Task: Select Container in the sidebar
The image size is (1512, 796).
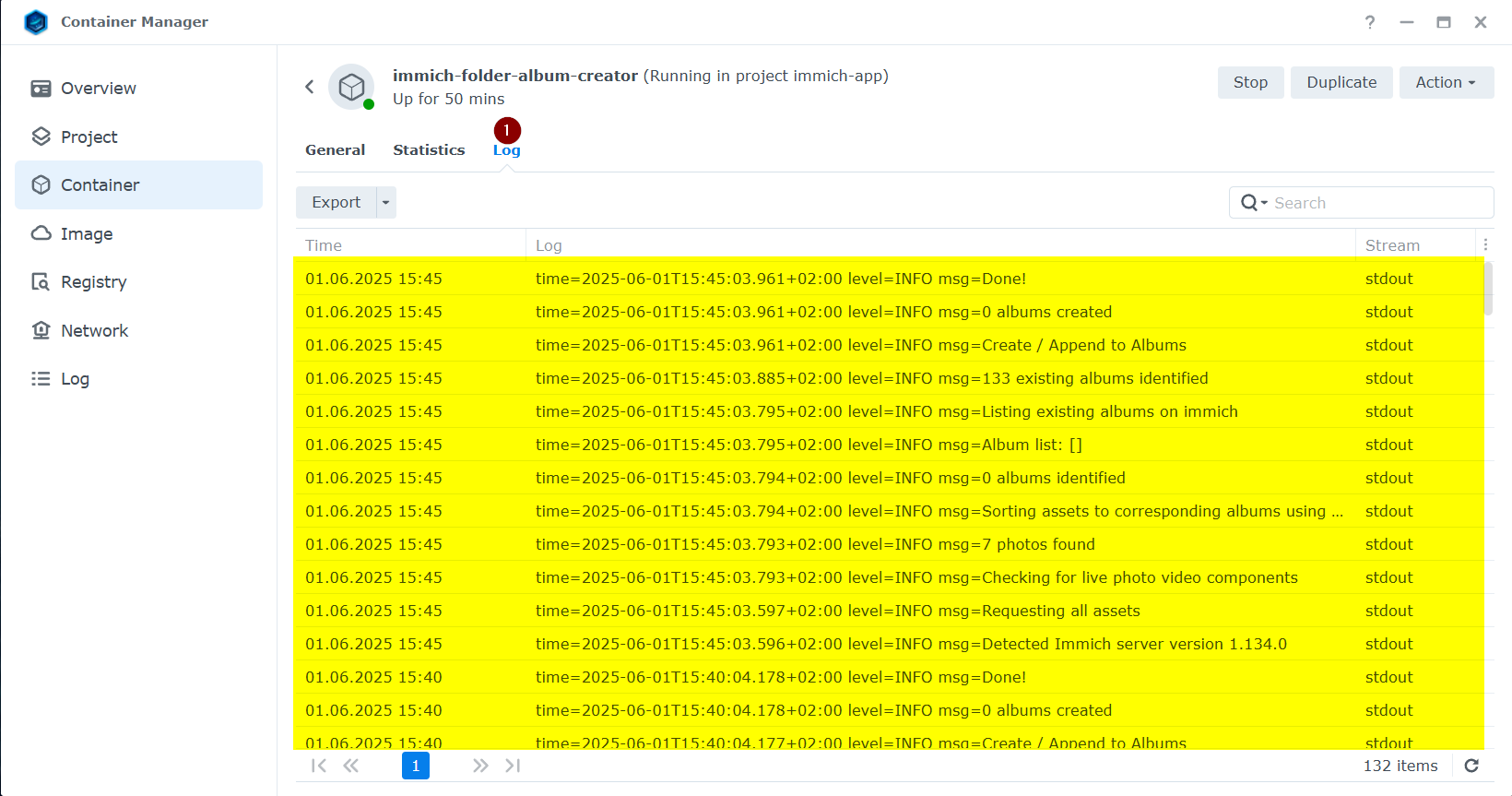Action: (138, 184)
